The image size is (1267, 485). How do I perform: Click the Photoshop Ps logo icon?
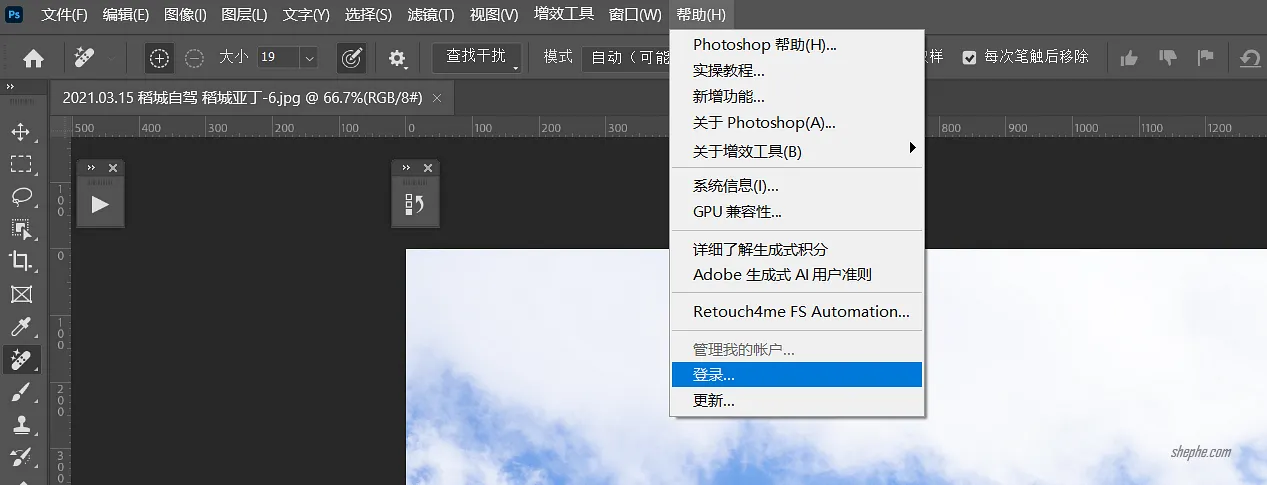[16, 14]
